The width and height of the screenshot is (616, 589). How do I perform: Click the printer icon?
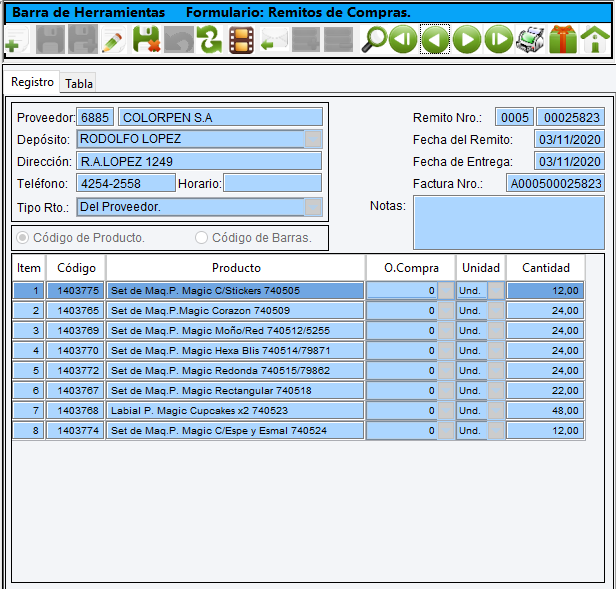[531, 41]
